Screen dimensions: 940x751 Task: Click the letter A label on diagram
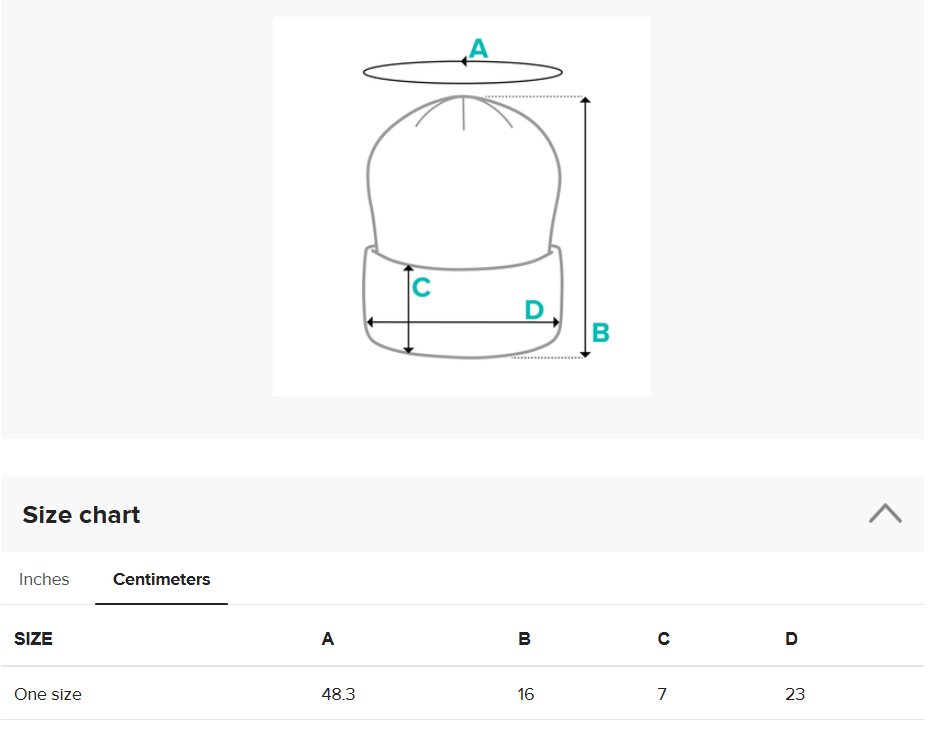point(478,49)
